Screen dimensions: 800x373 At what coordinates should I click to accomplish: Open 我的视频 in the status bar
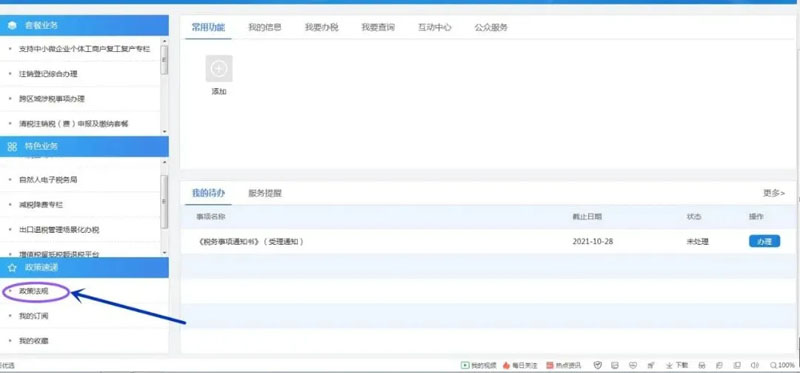(479, 365)
